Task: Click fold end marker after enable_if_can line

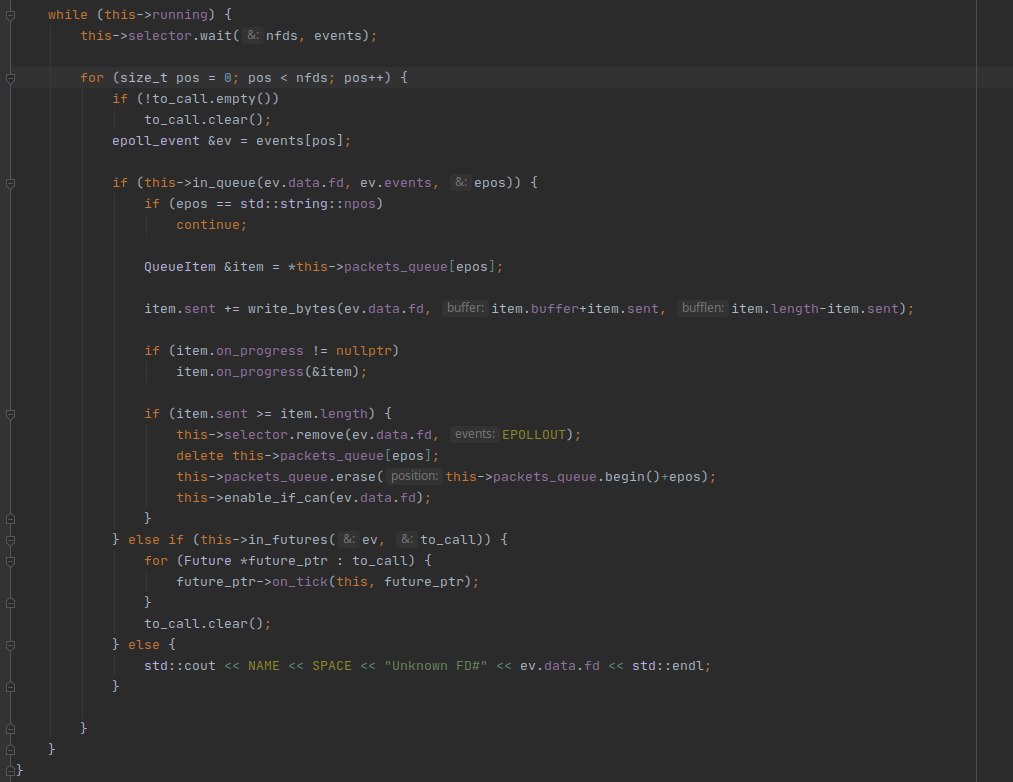Action: click(x=10, y=519)
